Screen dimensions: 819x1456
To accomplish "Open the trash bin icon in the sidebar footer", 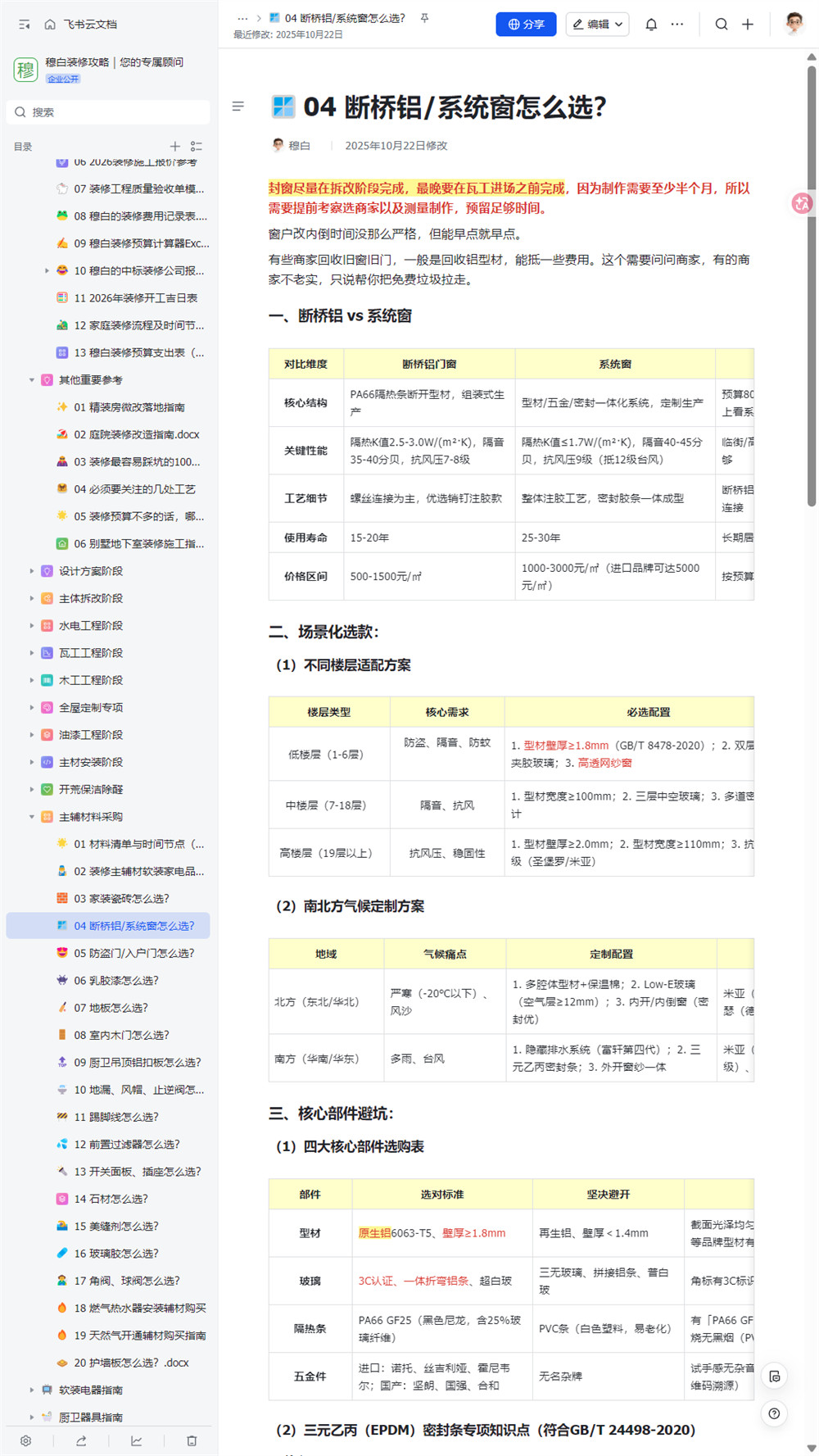I will tap(192, 1440).
